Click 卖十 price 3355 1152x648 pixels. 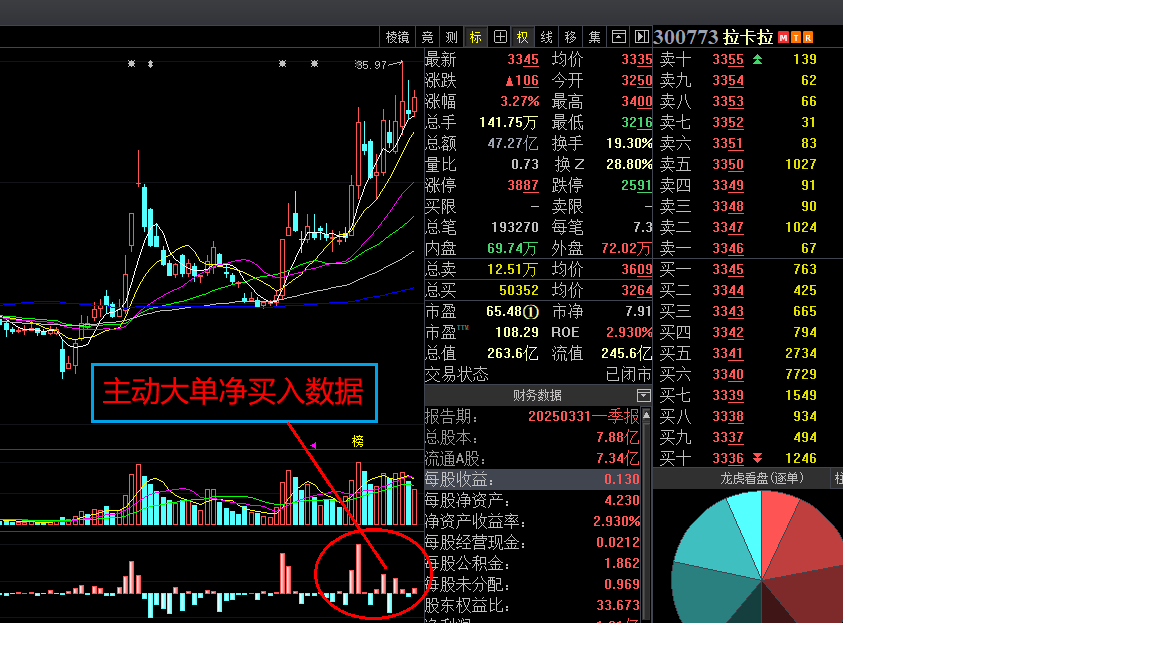(727, 60)
